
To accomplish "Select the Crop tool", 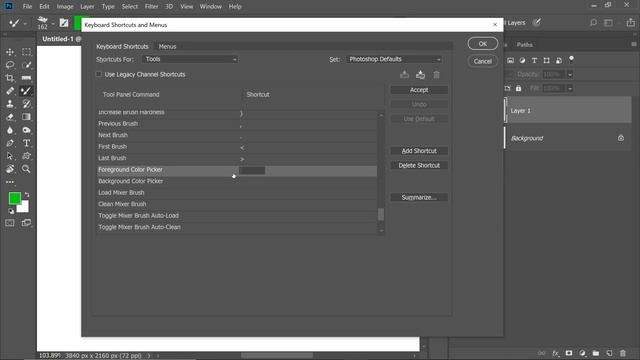I will coord(10,78).
